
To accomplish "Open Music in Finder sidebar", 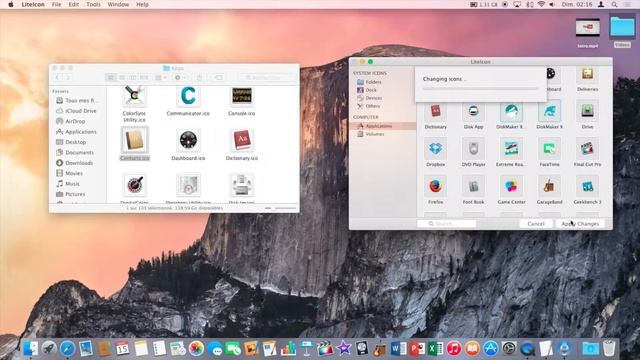I will [68, 184].
